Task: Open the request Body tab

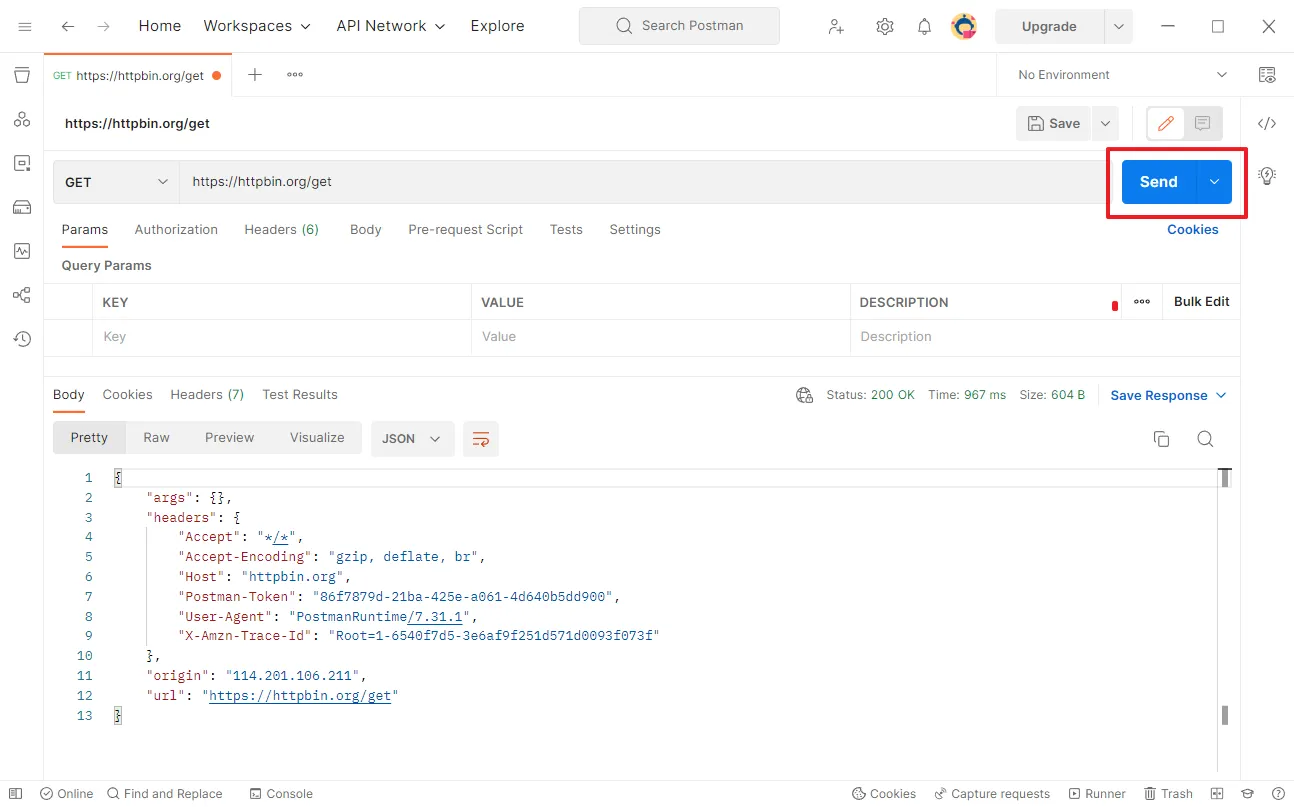Action: tap(366, 230)
